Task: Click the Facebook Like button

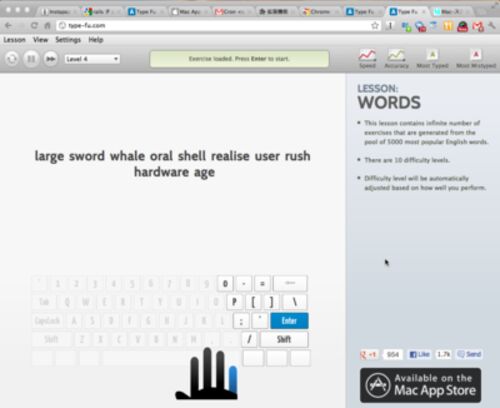Action: [420, 354]
